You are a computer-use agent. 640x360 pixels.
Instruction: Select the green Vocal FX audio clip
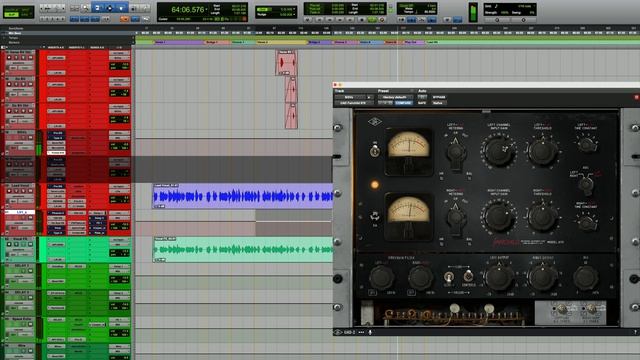pyautogui.click(x=243, y=249)
